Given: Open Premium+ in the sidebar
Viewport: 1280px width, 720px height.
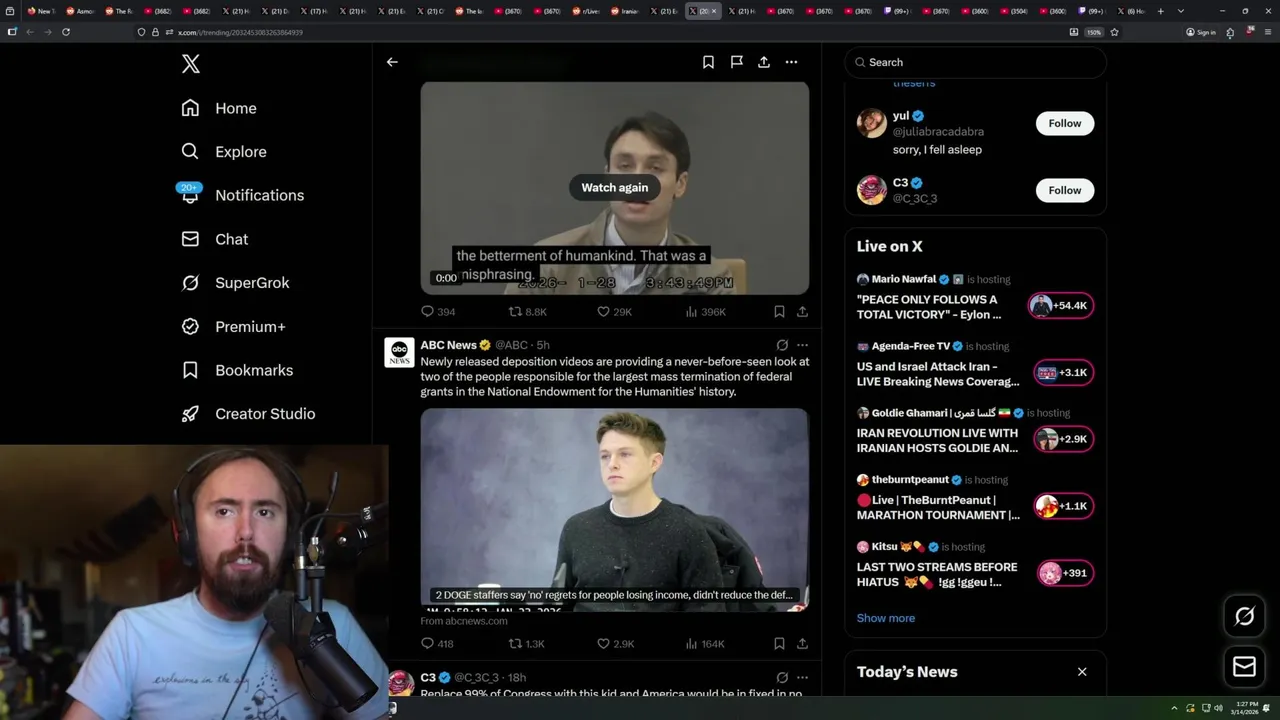Looking at the screenshot, I should click(x=233, y=326).
